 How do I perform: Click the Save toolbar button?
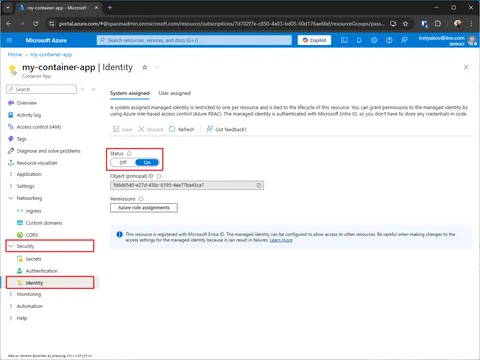point(123,129)
